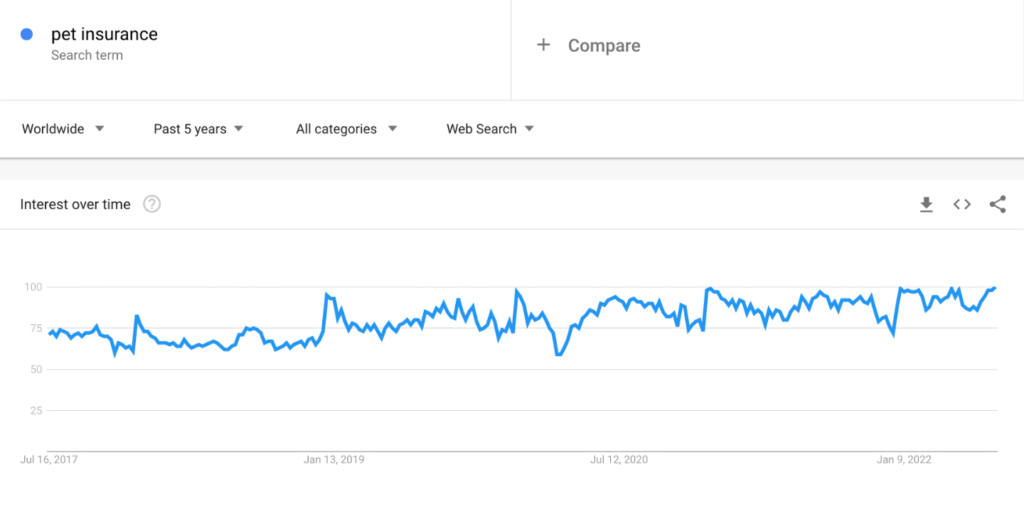Viewport: 1024px width, 521px height.
Task: Open the Past 5 years time range dropdown
Action: tap(199, 129)
